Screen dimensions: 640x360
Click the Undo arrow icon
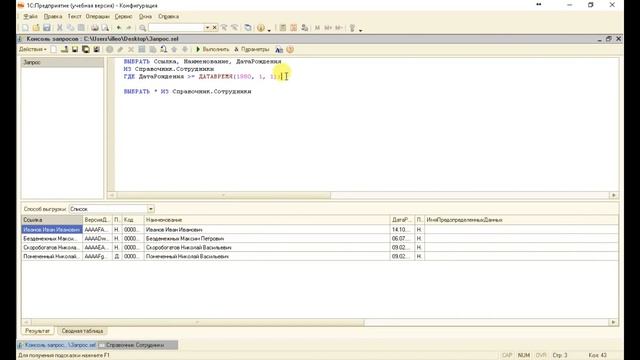pos(119,28)
